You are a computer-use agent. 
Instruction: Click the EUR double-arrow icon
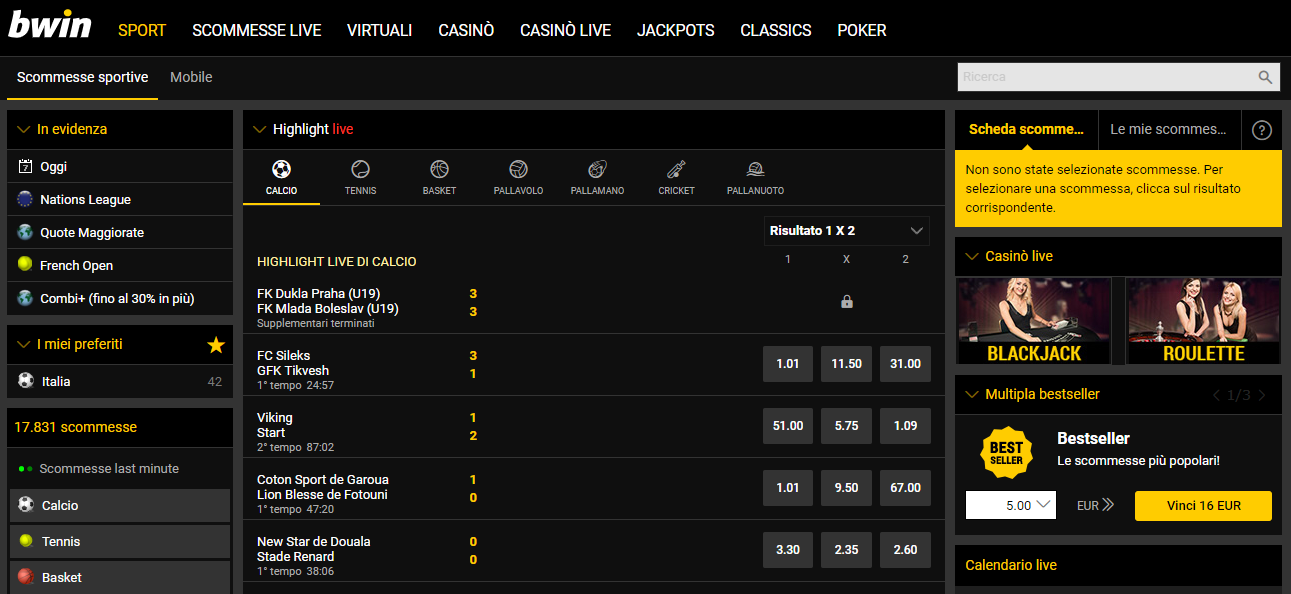[1107, 505]
